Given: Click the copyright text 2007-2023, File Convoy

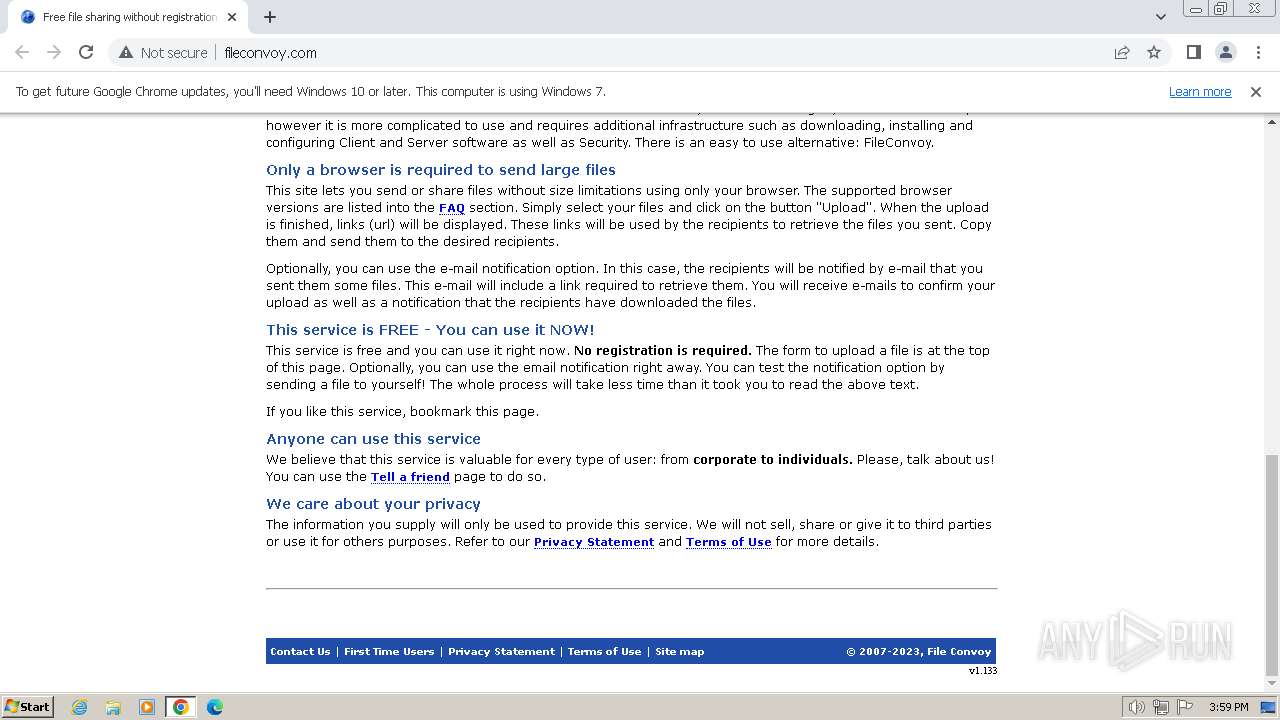Looking at the screenshot, I should pyautogui.click(x=919, y=652).
